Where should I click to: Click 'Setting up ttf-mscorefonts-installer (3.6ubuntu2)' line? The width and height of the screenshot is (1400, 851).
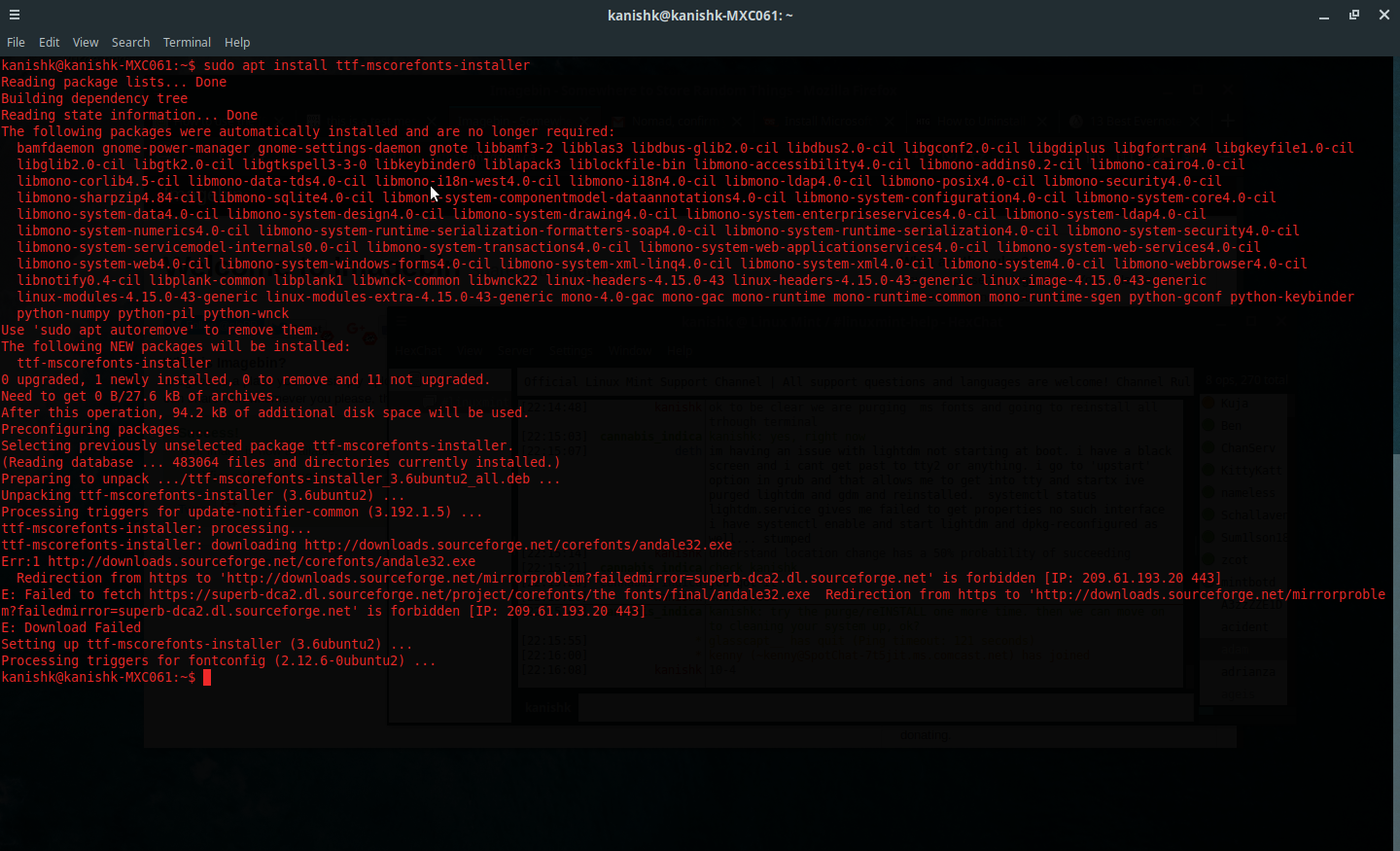(x=207, y=644)
